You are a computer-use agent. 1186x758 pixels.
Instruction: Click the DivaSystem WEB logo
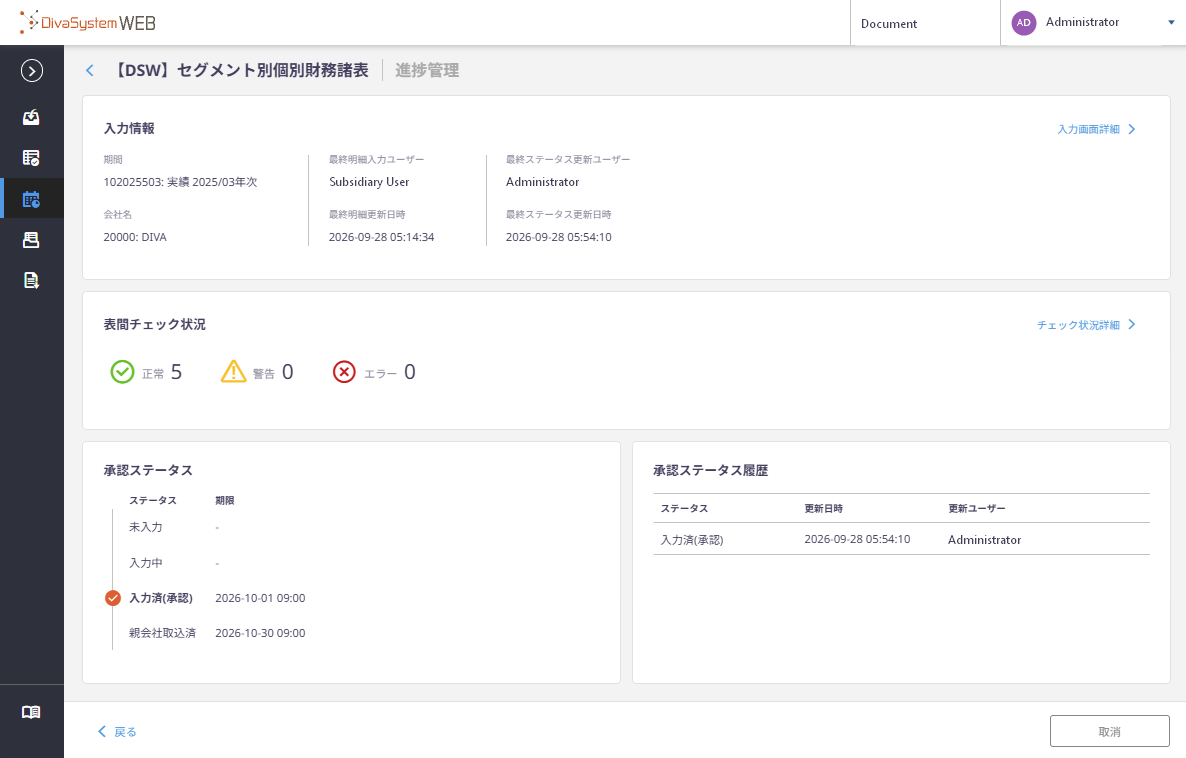(88, 23)
